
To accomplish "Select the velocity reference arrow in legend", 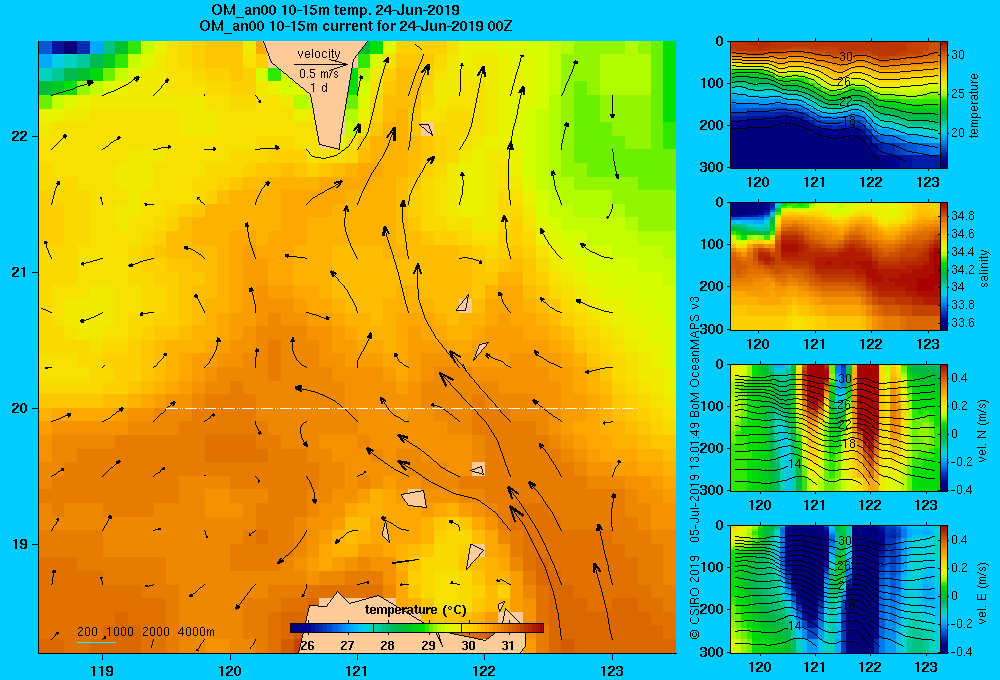I will pos(321,64).
